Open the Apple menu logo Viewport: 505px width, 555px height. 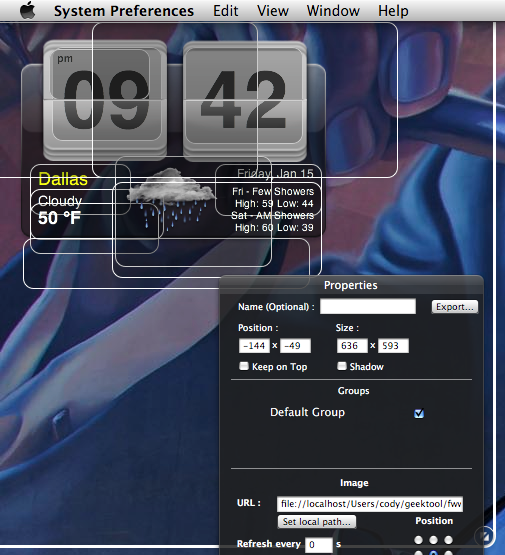coord(27,10)
